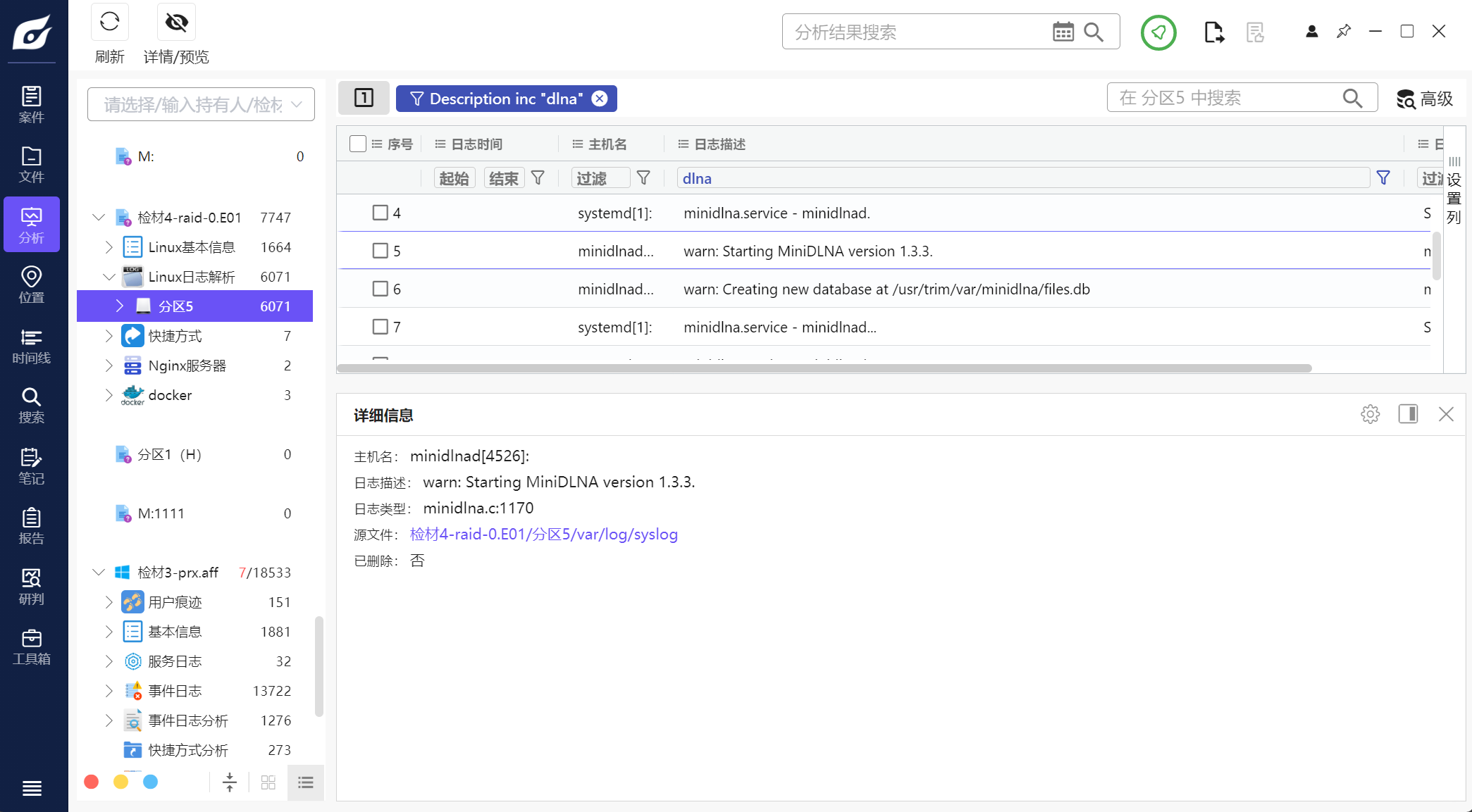Click the 高级 advanced search button
This screenshot has width=1472, height=812.
pyautogui.click(x=1425, y=99)
